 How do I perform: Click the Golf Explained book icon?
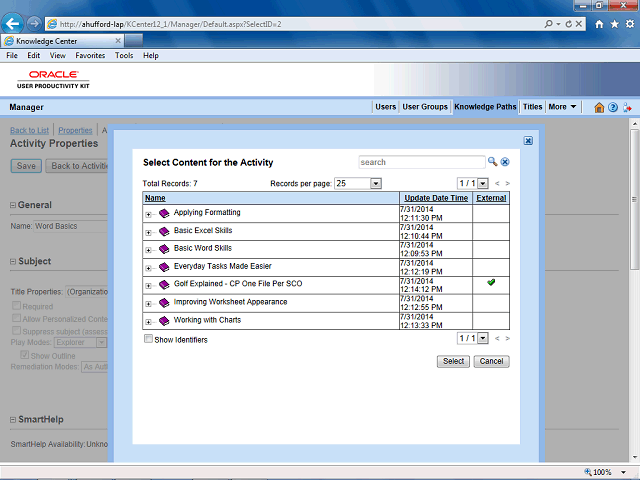(x=164, y=284)
